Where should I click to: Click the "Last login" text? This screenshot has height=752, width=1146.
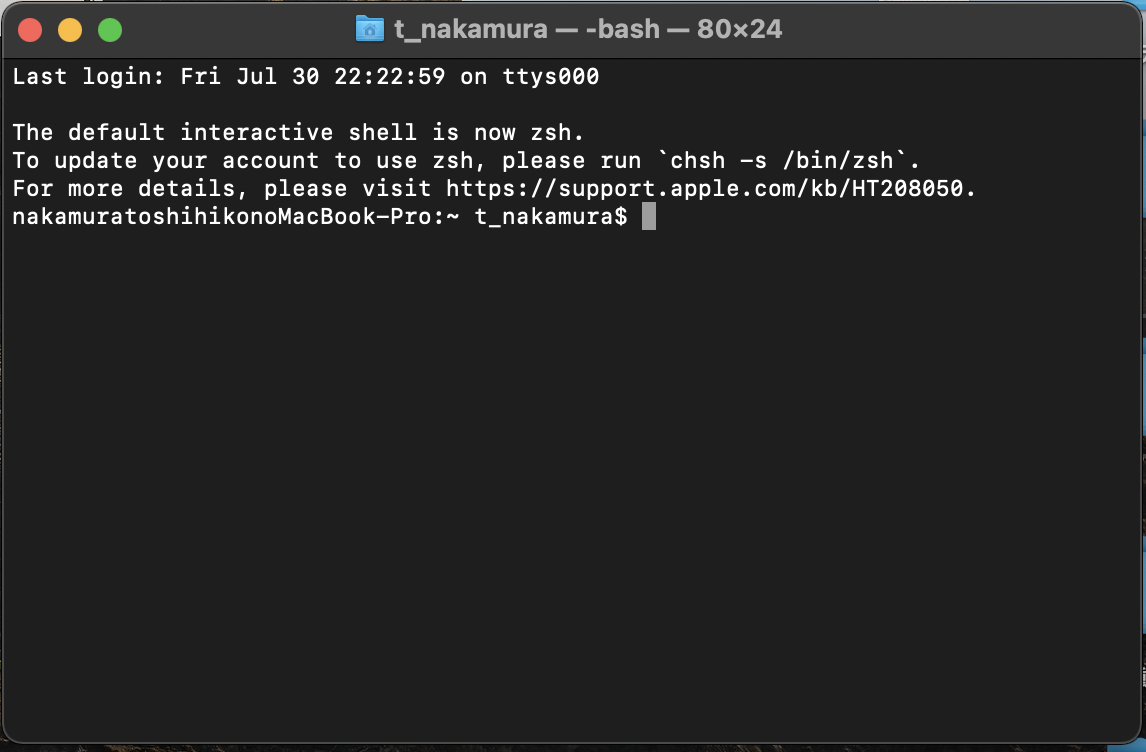point(88,77)
